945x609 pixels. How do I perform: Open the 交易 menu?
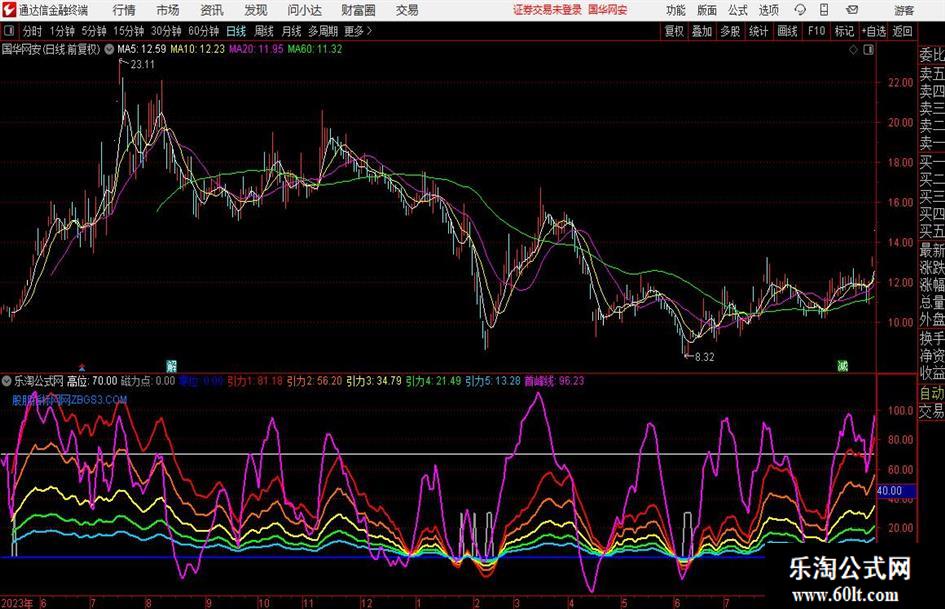[x=407, y=10]
